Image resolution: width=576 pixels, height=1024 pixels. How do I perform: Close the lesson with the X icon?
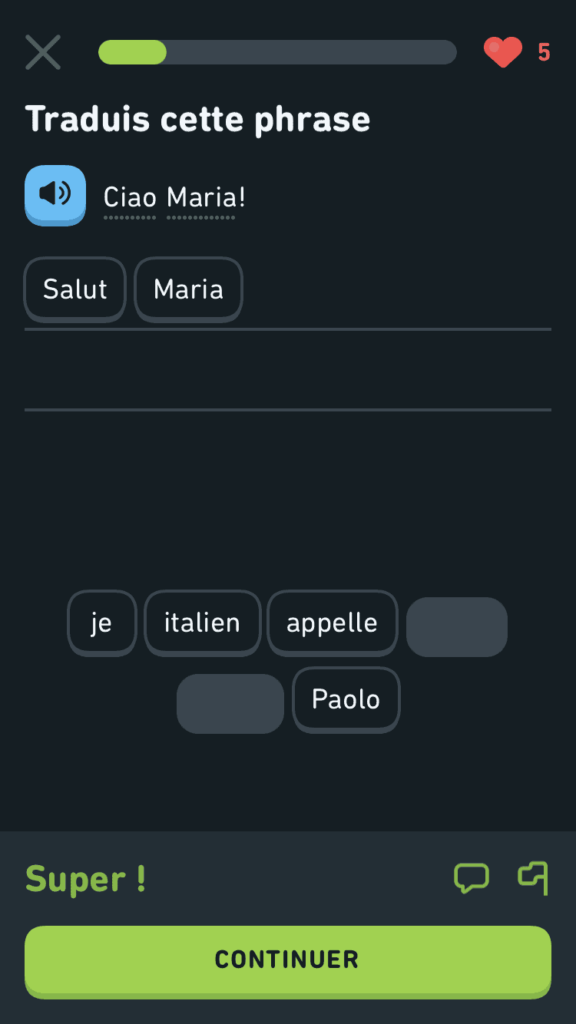pos(43,52)
